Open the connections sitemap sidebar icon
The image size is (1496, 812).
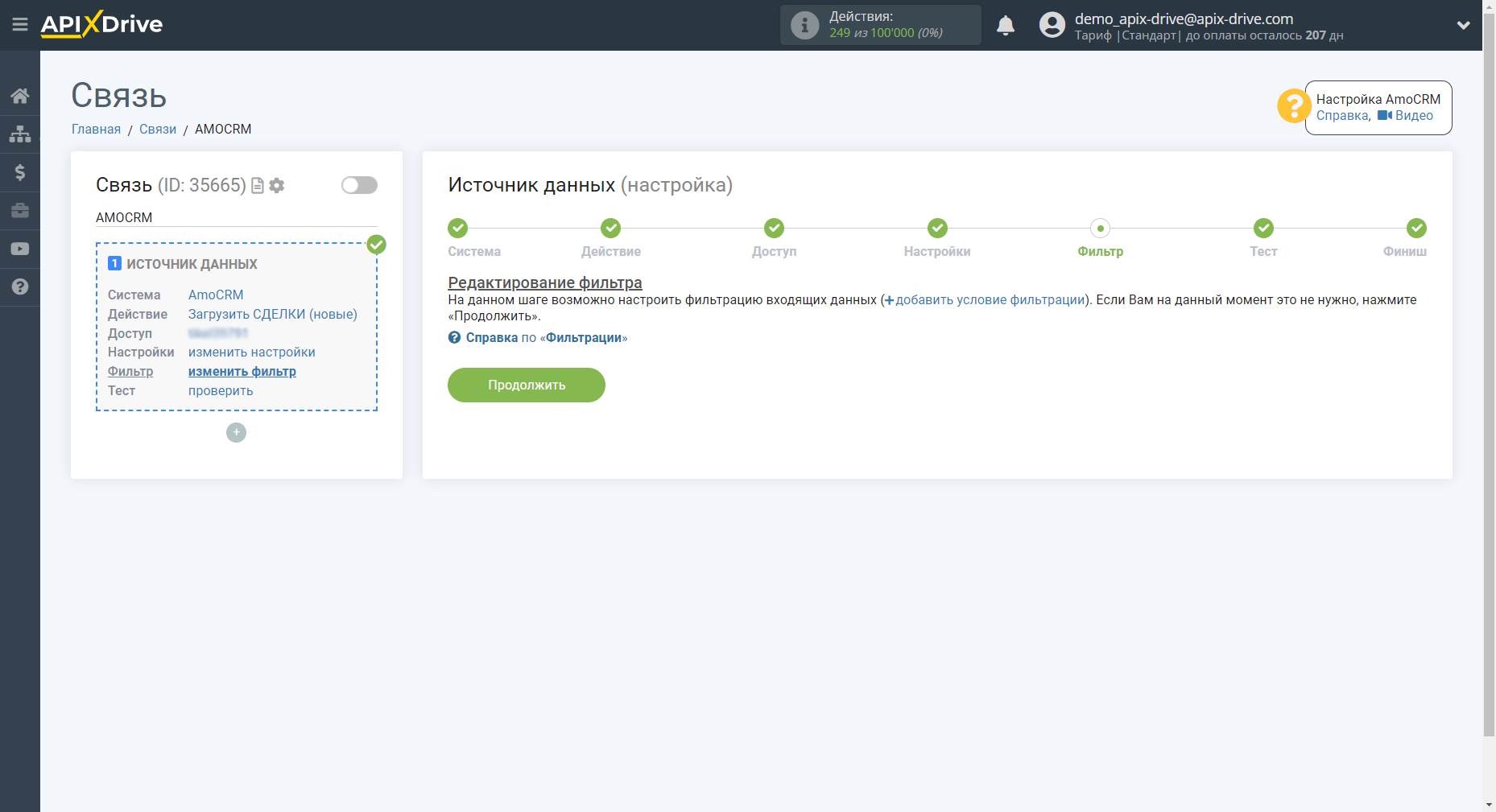pos(20,134)
